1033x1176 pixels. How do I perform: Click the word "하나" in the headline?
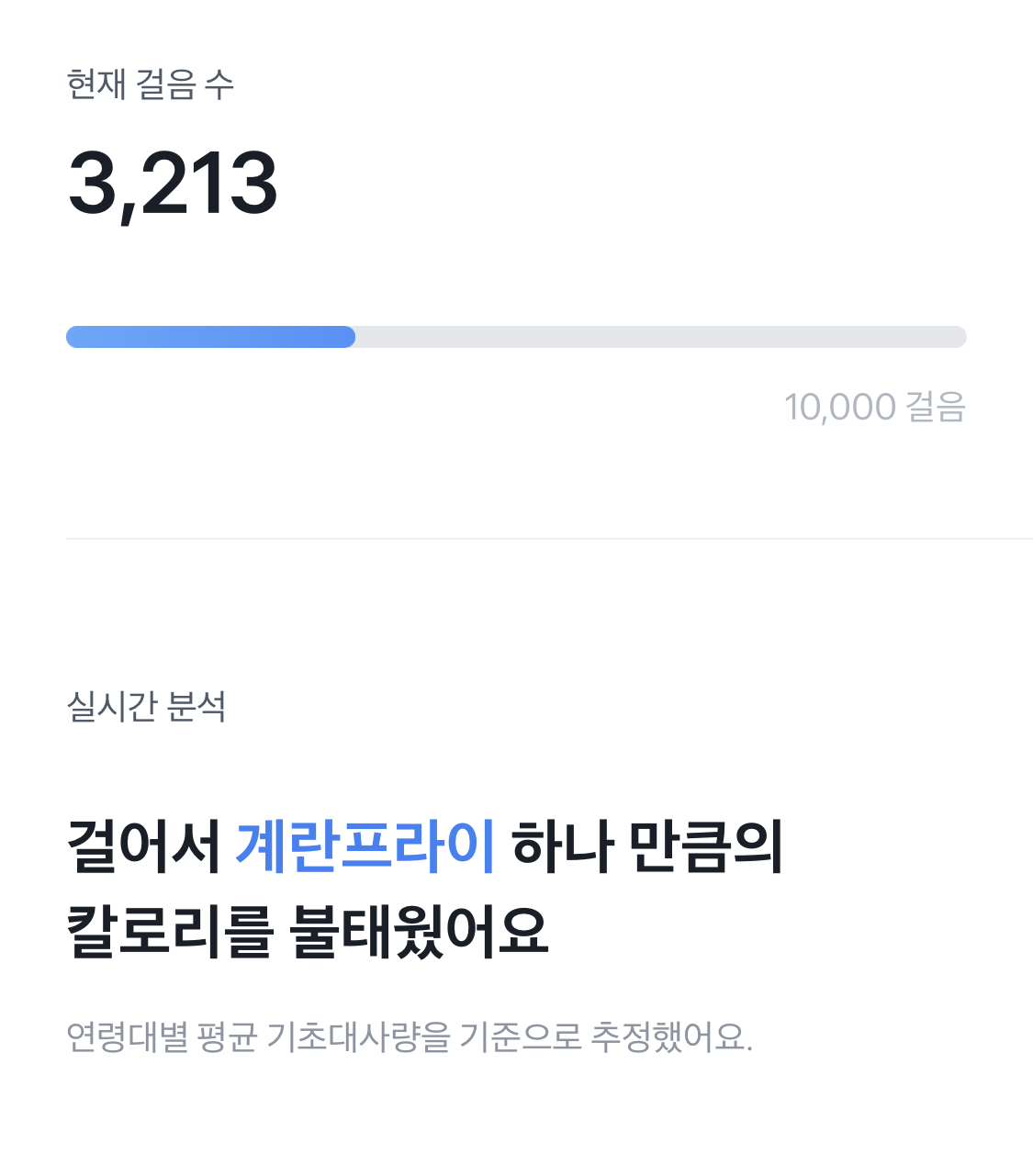[x=562, y=846]
